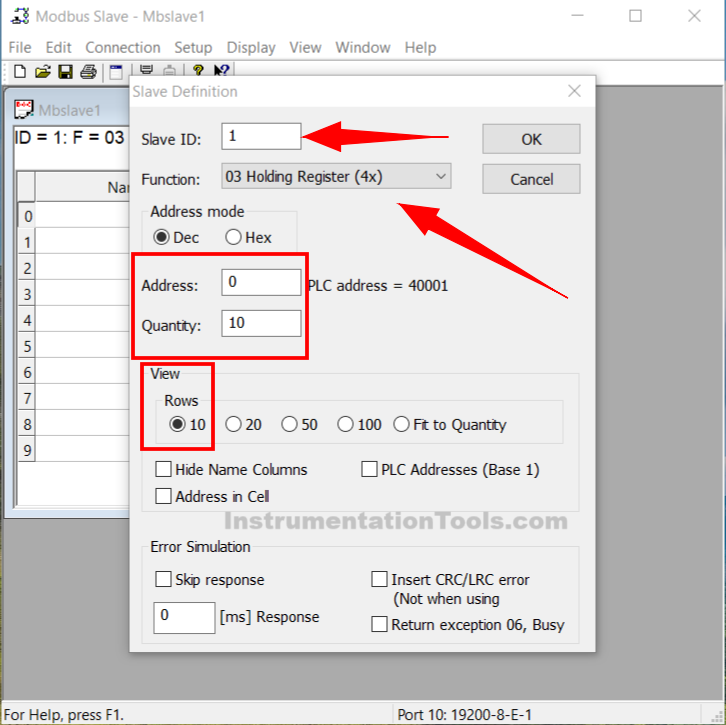Confirm with the OK button
The width and height of the screenshot is (726, 725).
pyautogui.click(x=531, y=139)
